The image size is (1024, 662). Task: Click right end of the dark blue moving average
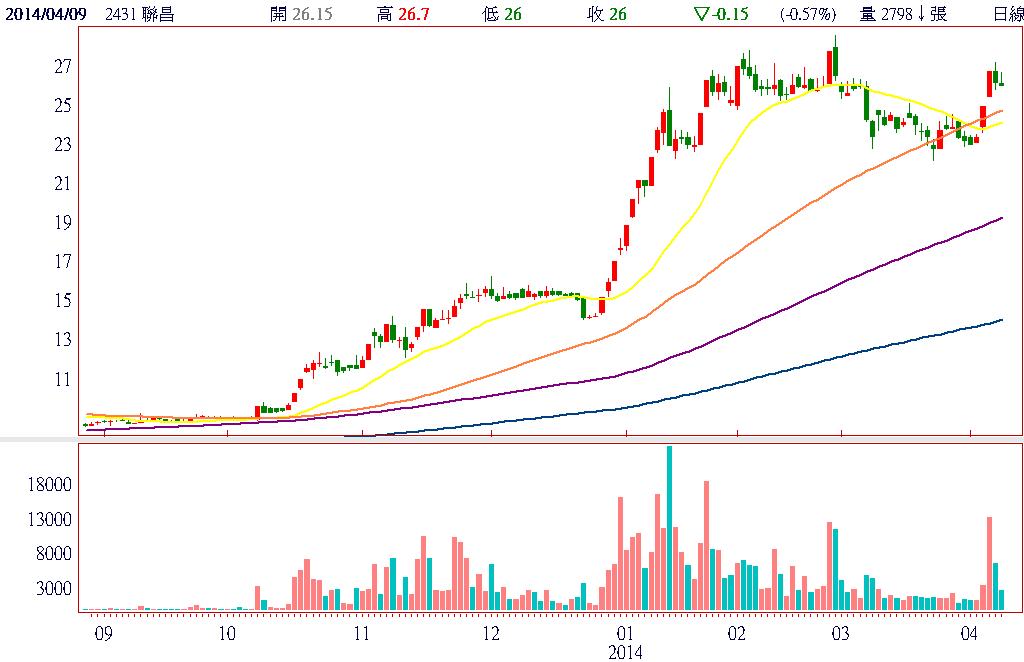pos(1001,320)
